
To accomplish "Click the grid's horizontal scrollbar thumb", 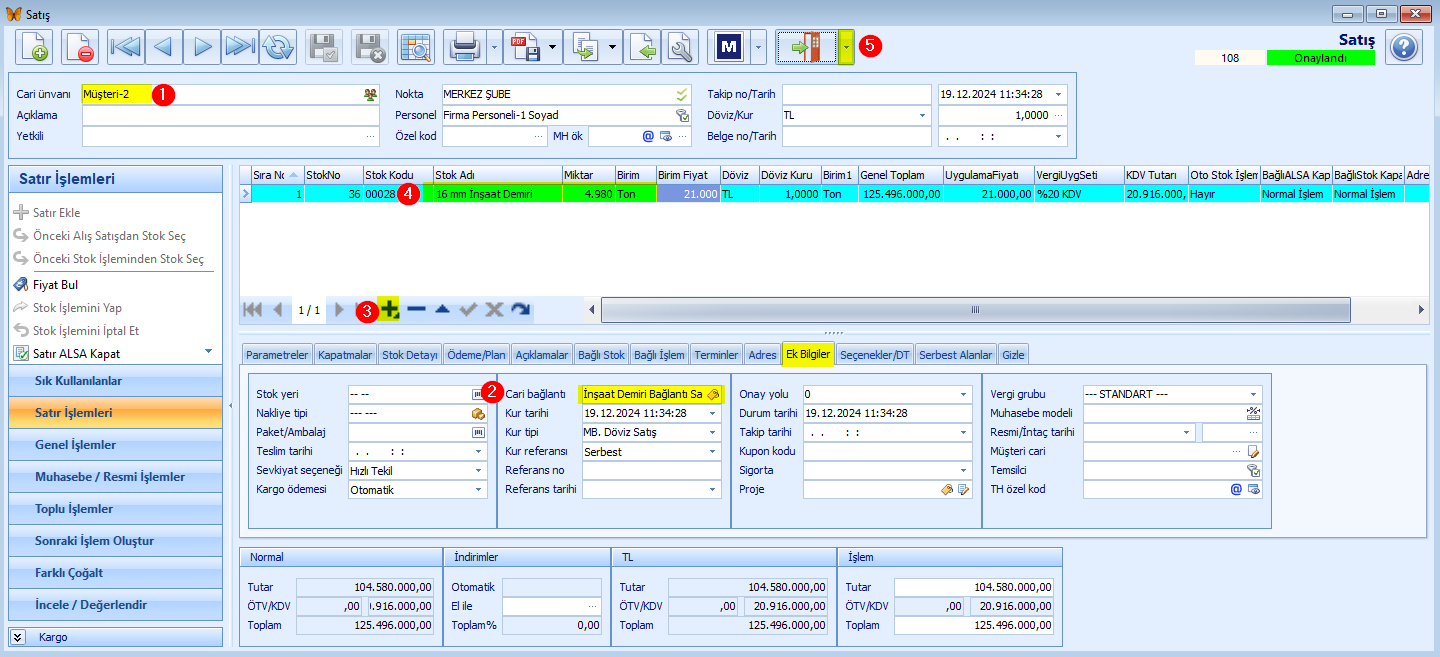I will [x=974, y=310].
